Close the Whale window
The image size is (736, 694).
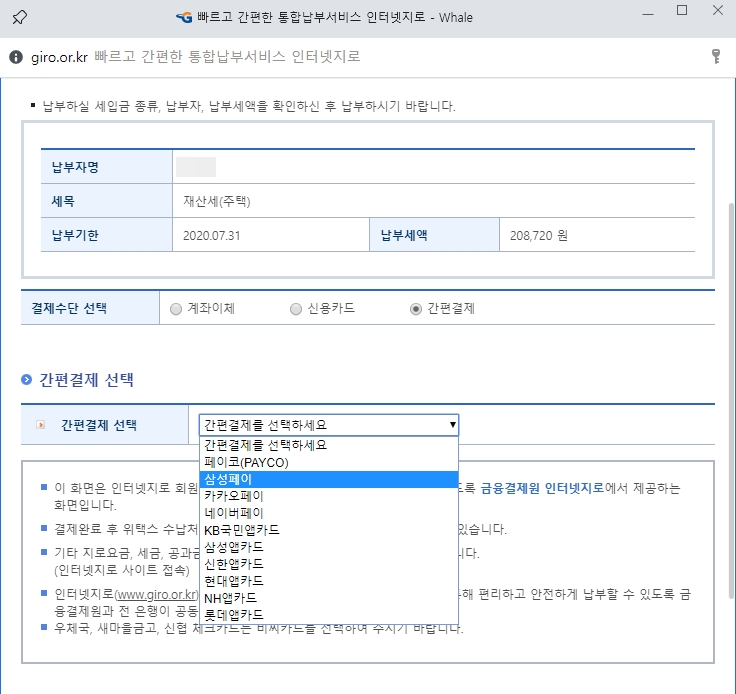click(x=718, y=10)
